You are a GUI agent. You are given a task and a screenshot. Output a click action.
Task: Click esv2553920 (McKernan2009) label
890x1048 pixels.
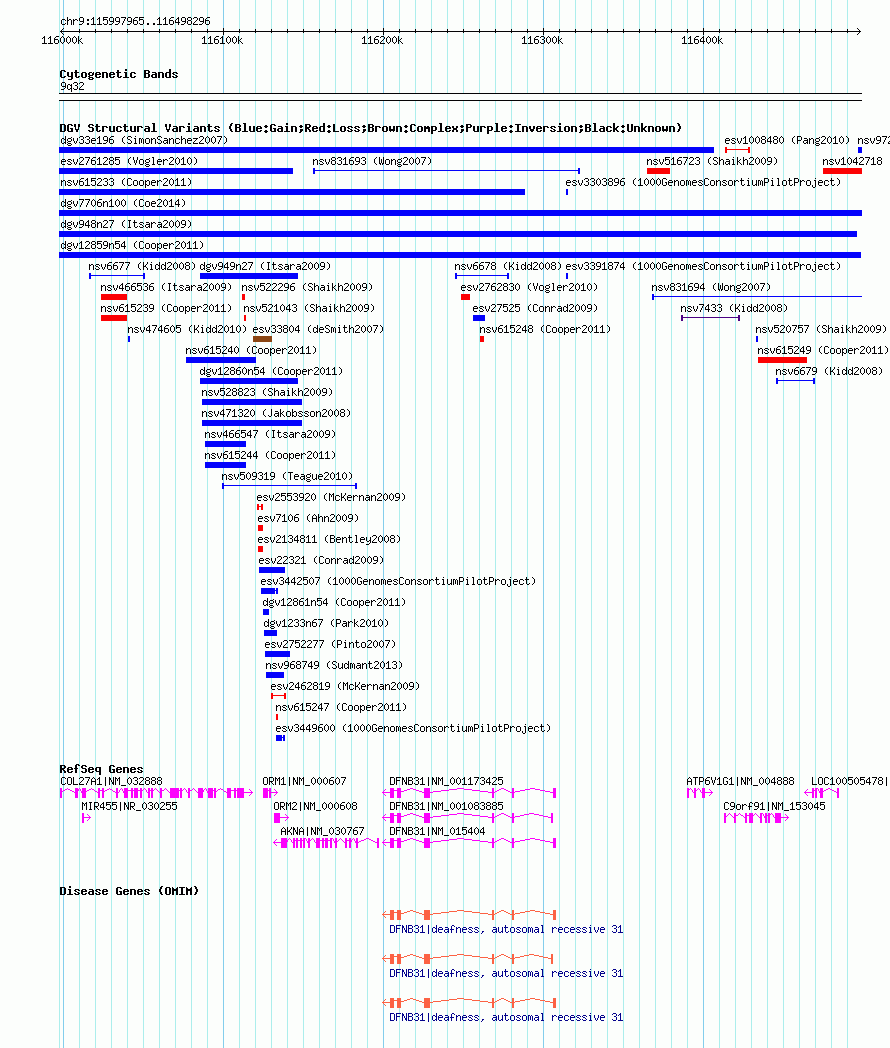point(331,497)
